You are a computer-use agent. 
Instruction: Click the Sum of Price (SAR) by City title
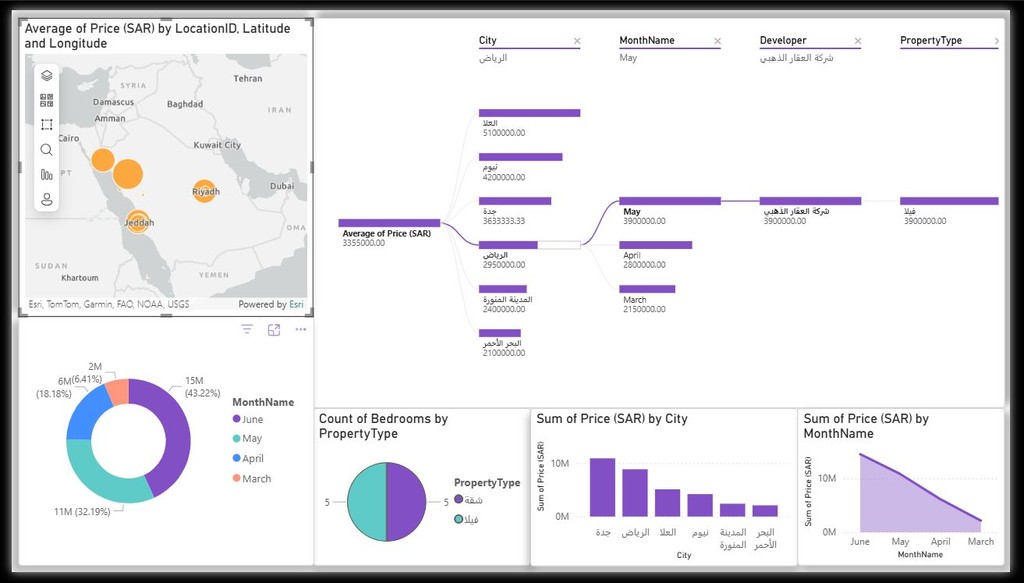[612, 418]
